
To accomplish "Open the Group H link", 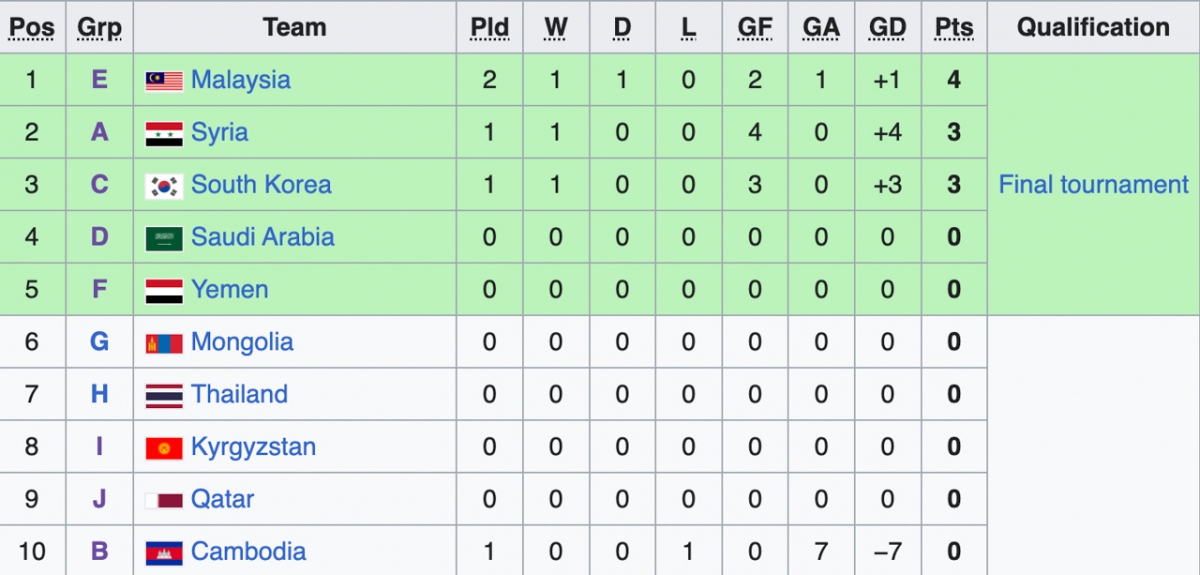I will (x=99, y=395).
